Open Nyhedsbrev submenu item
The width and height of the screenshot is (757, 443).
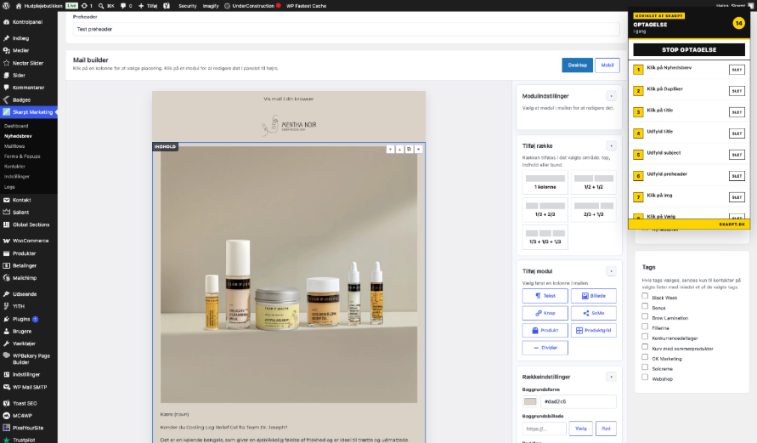point(18,136)
